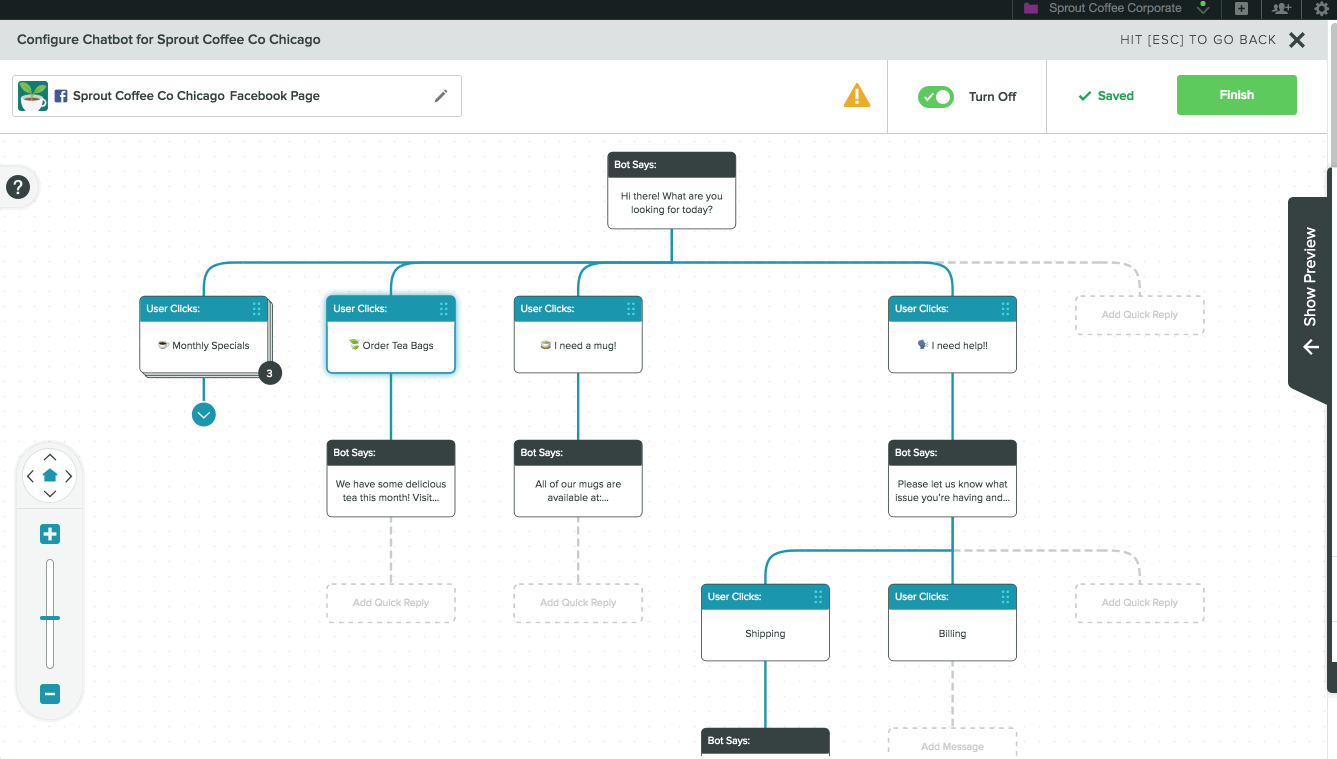
Task: Click the arrow icon on Show Preview tab
Action: 1311,347
